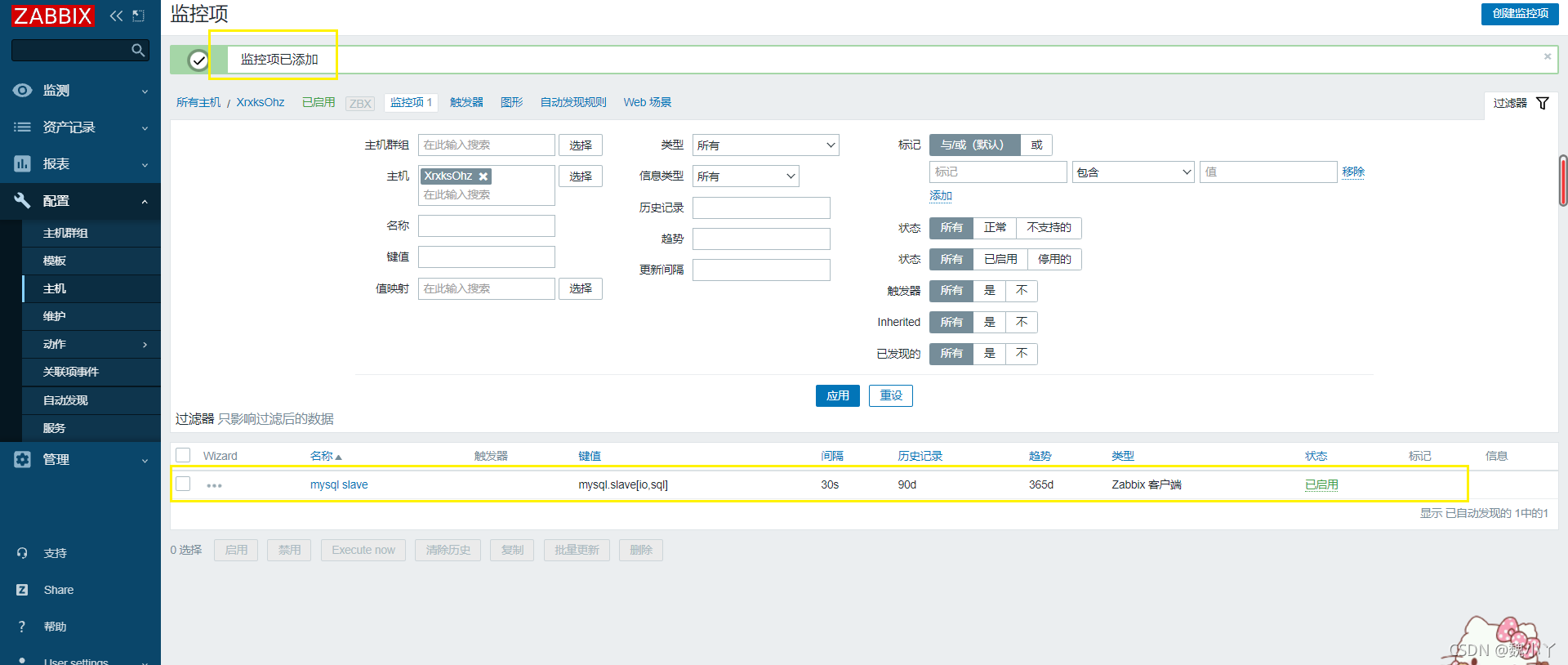Focus the 历史记录 filter input

point(761,208)
